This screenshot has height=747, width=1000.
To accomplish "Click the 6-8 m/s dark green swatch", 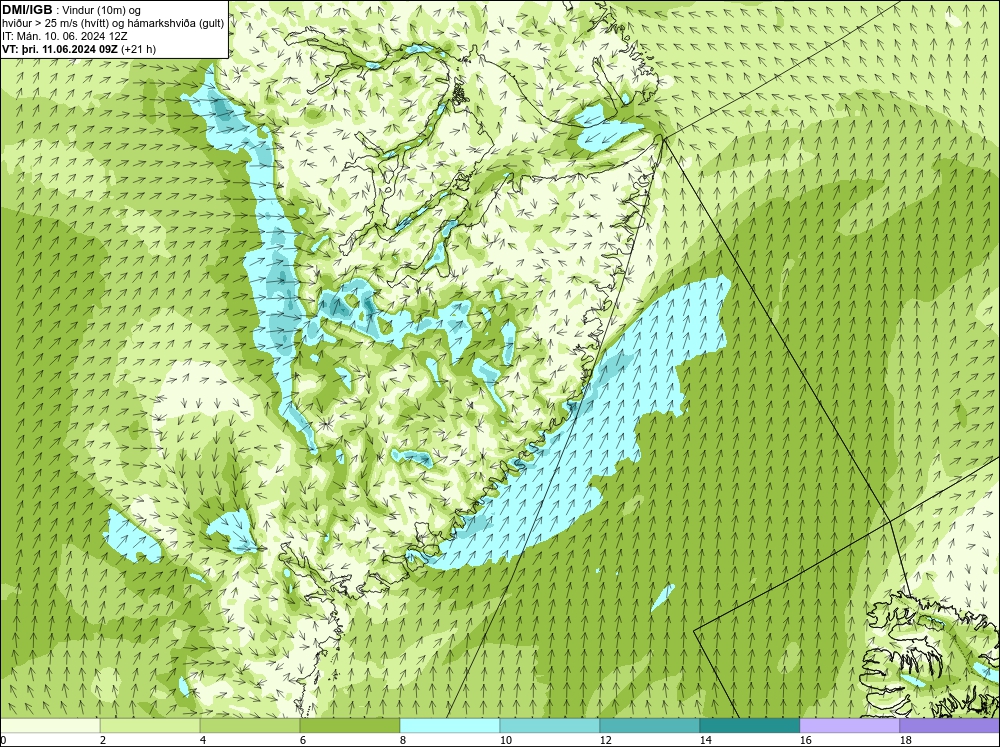I will (349, 725).
